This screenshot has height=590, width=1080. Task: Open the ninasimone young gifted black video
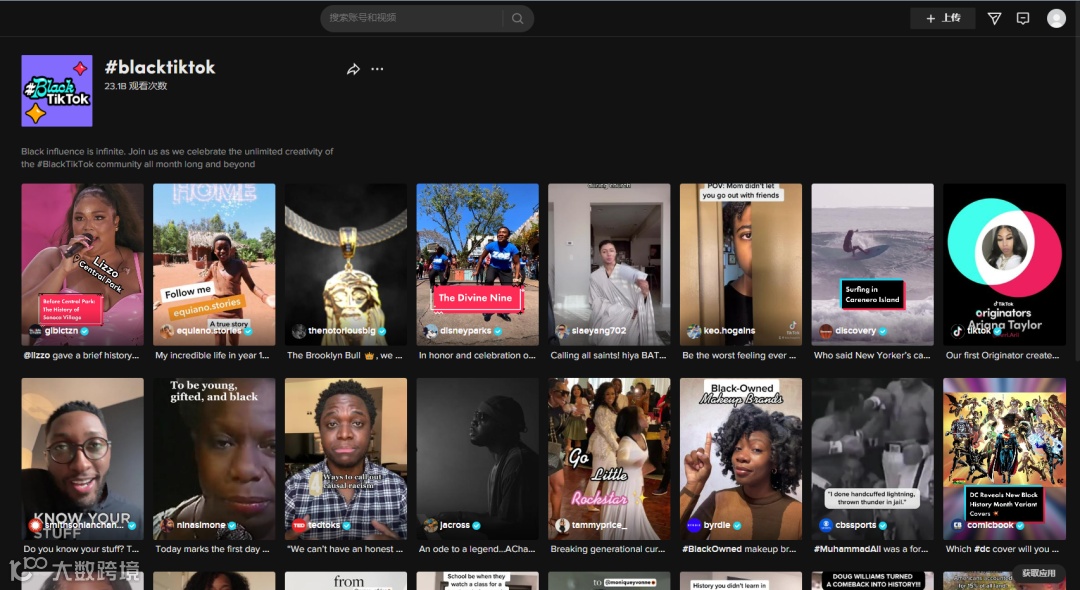click(214, 459)
